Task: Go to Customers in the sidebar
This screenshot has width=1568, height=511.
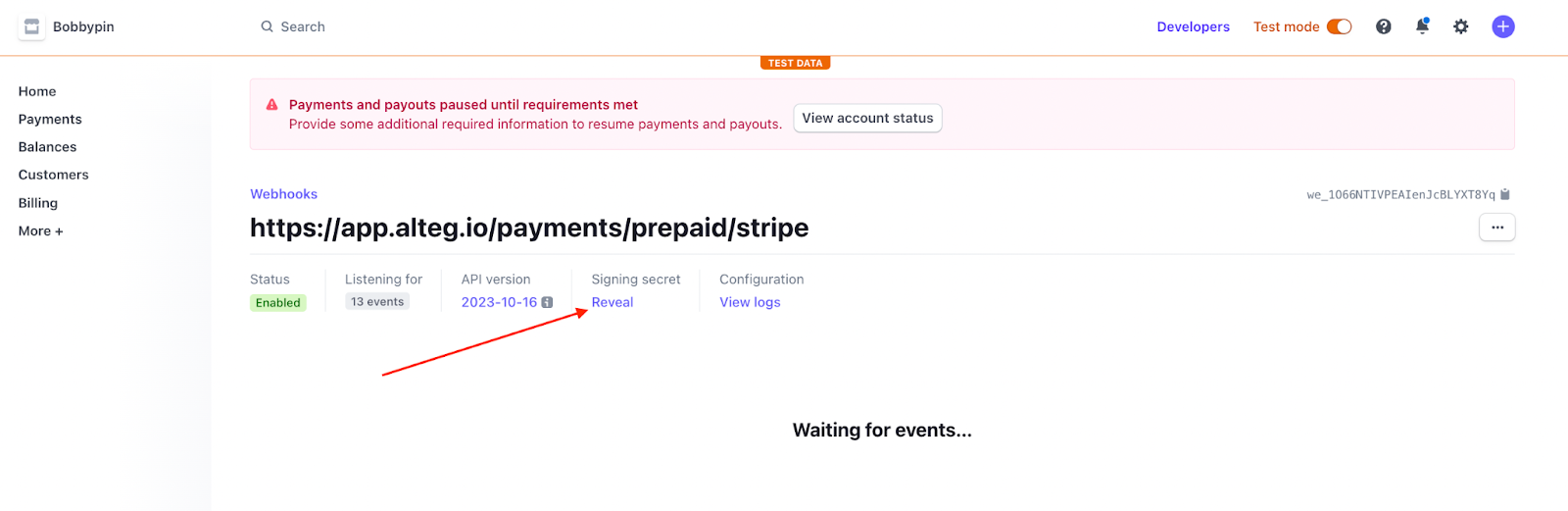Action: [x=54, y=176]
